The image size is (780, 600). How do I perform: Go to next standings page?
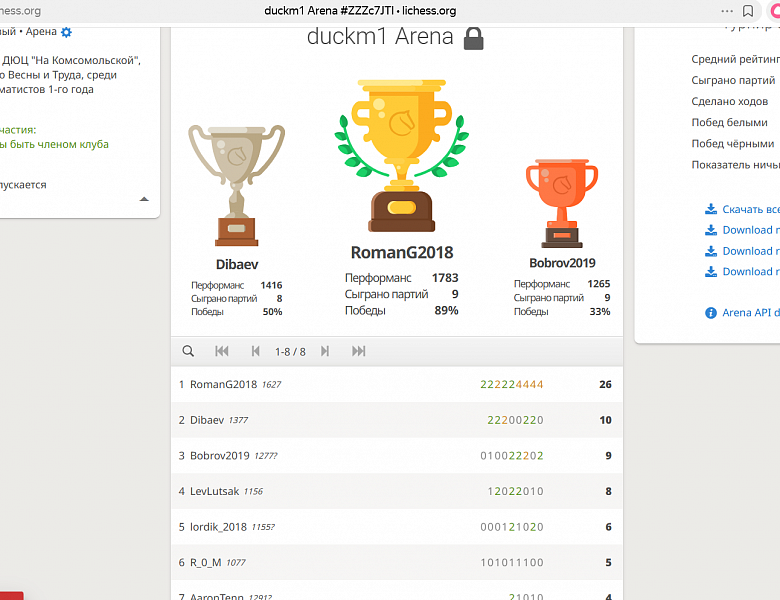point(325,351)
